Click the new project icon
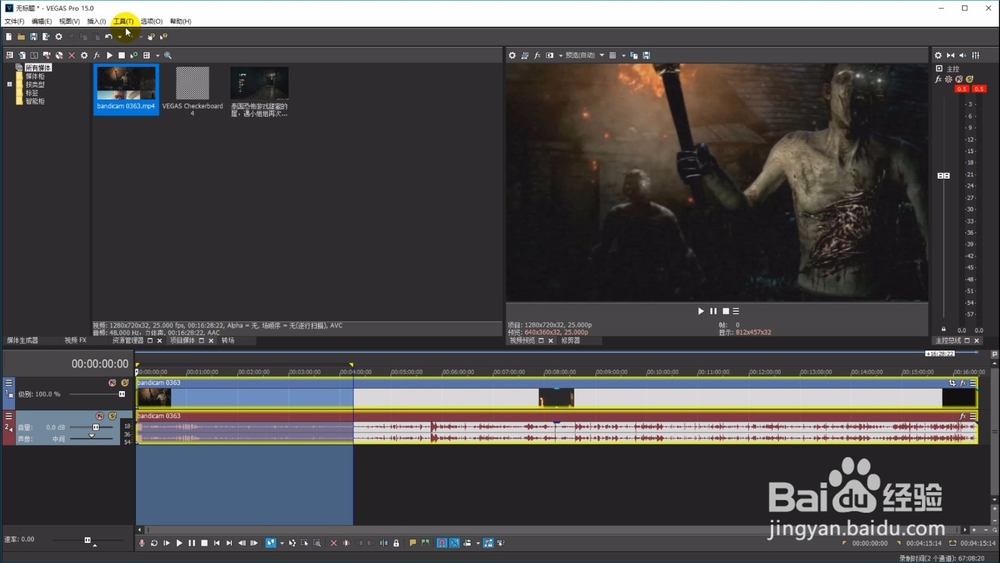Viewport: 1000px width, 563px height. 9,36
